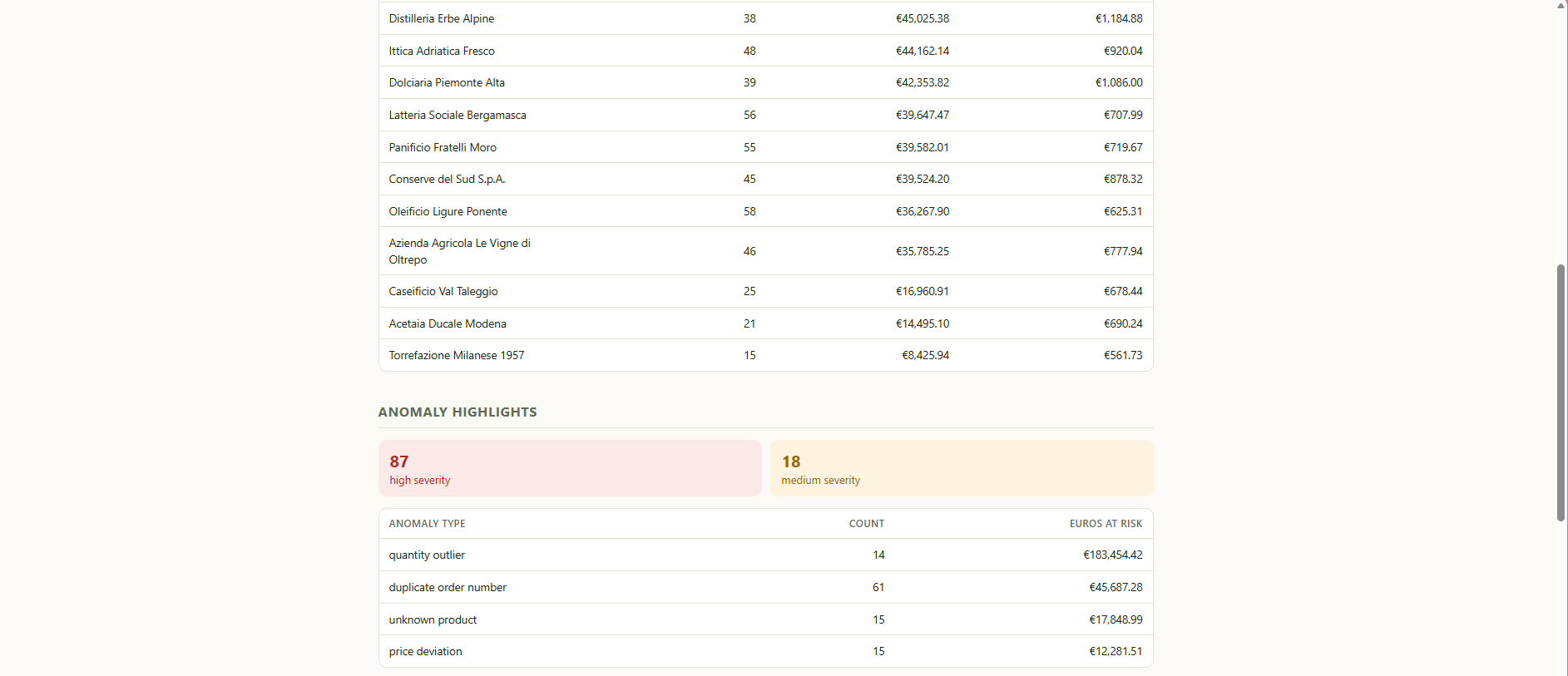The height and width of the screenshot is (676, 1568).
Task: Click the 87 high severity card
Action: 570,468
